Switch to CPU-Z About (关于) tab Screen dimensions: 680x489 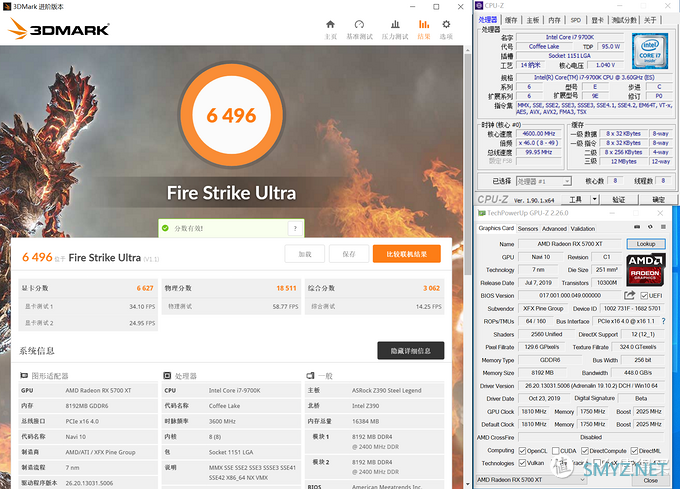(650, 20)
